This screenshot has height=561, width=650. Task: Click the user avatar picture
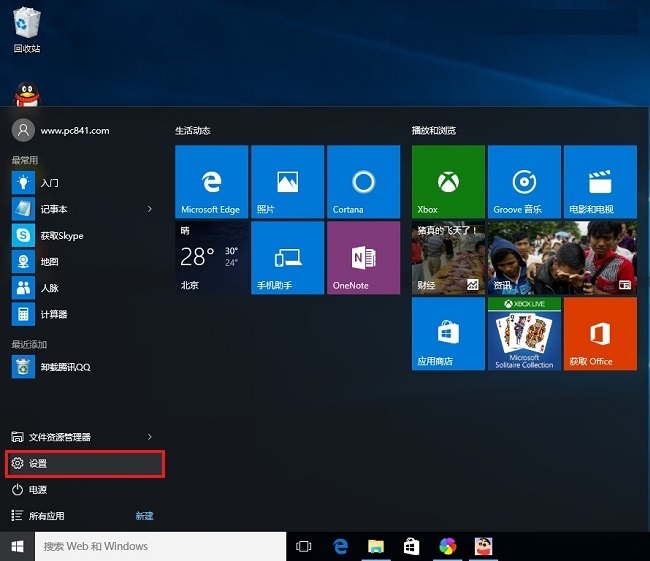coord(23,130)
